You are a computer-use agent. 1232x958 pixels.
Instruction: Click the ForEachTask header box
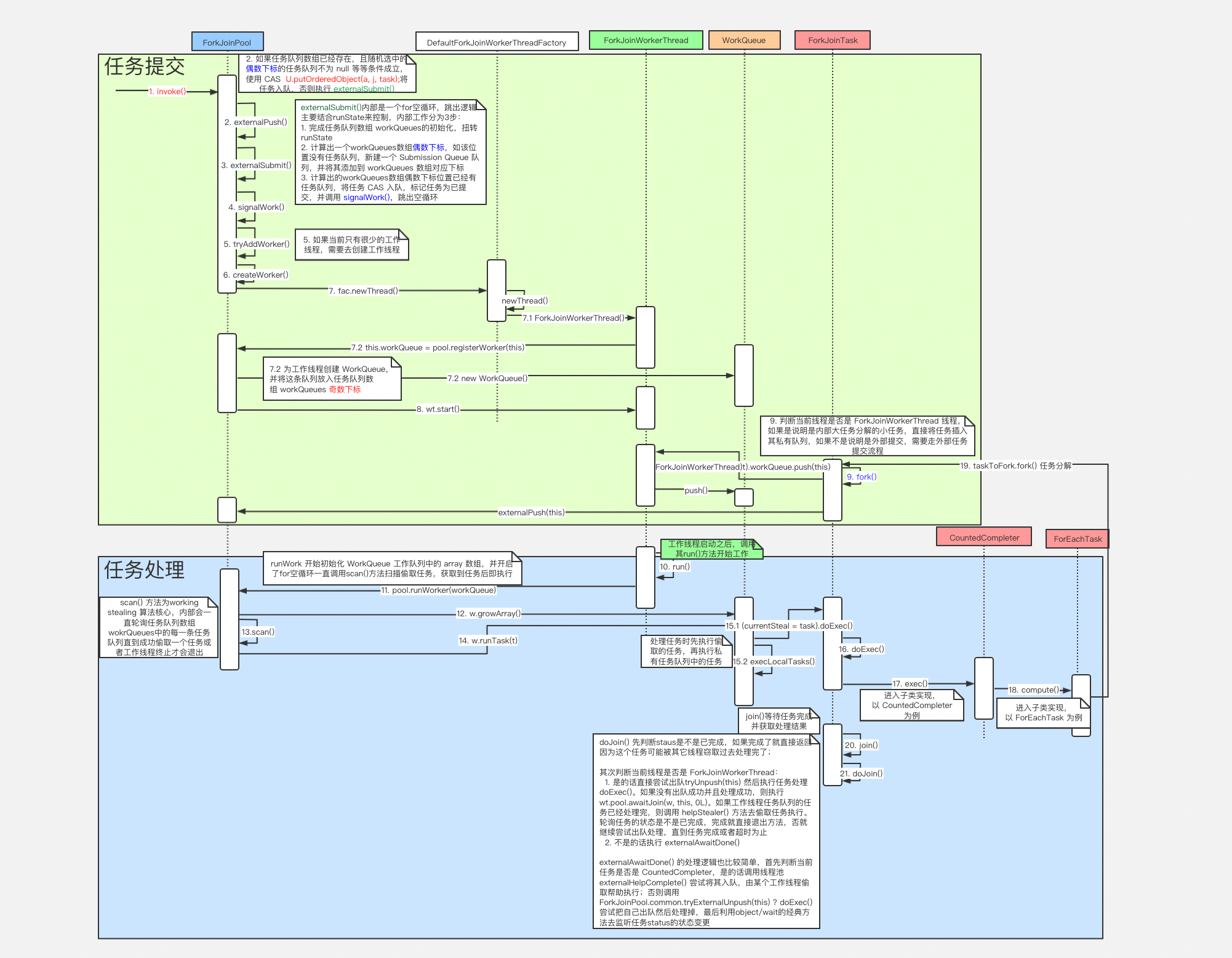(x=1077, y=539)
